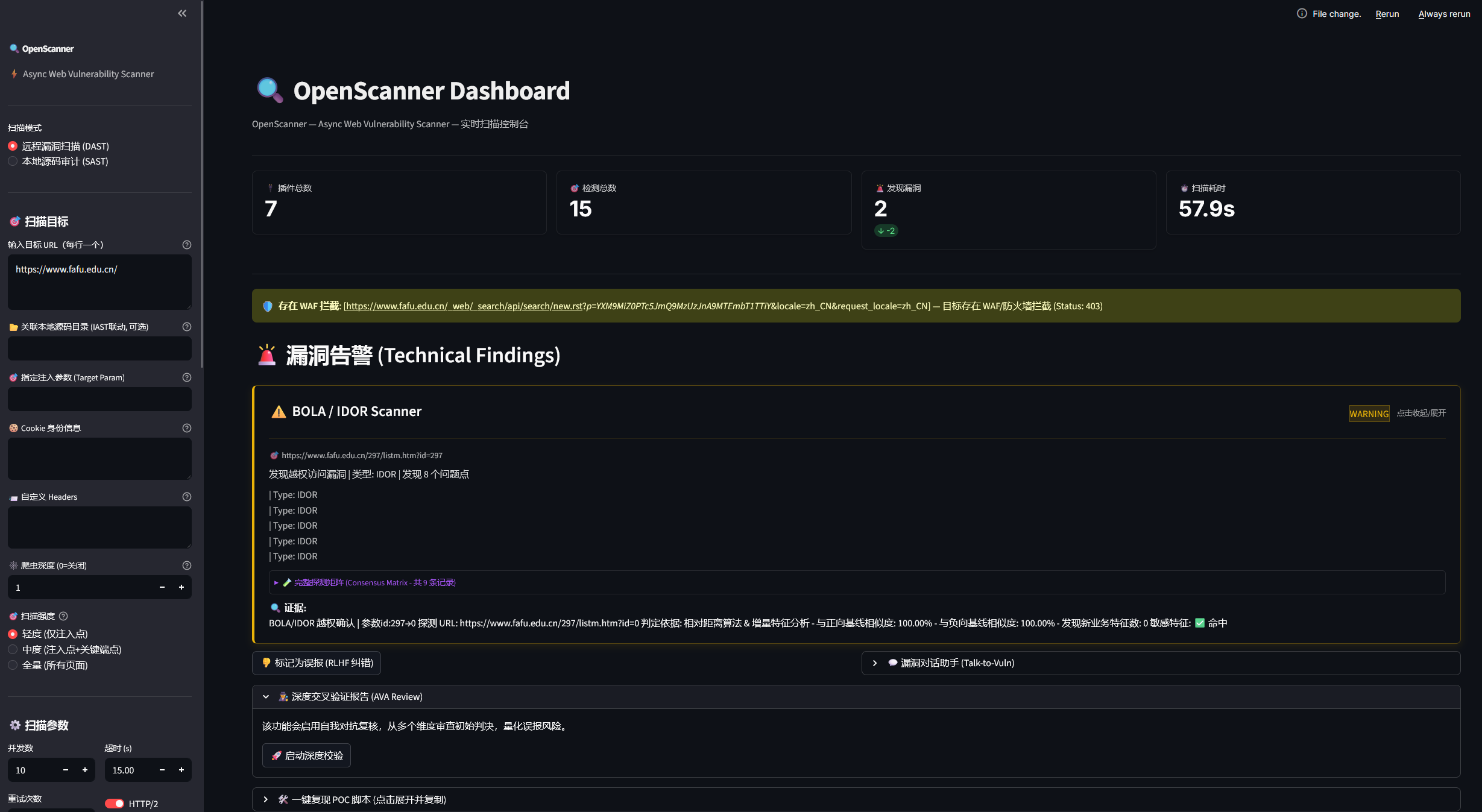Viewport: 1482px width, 812px height.
Task: Click help icon beside target URL label
Action: coord(187,245)
